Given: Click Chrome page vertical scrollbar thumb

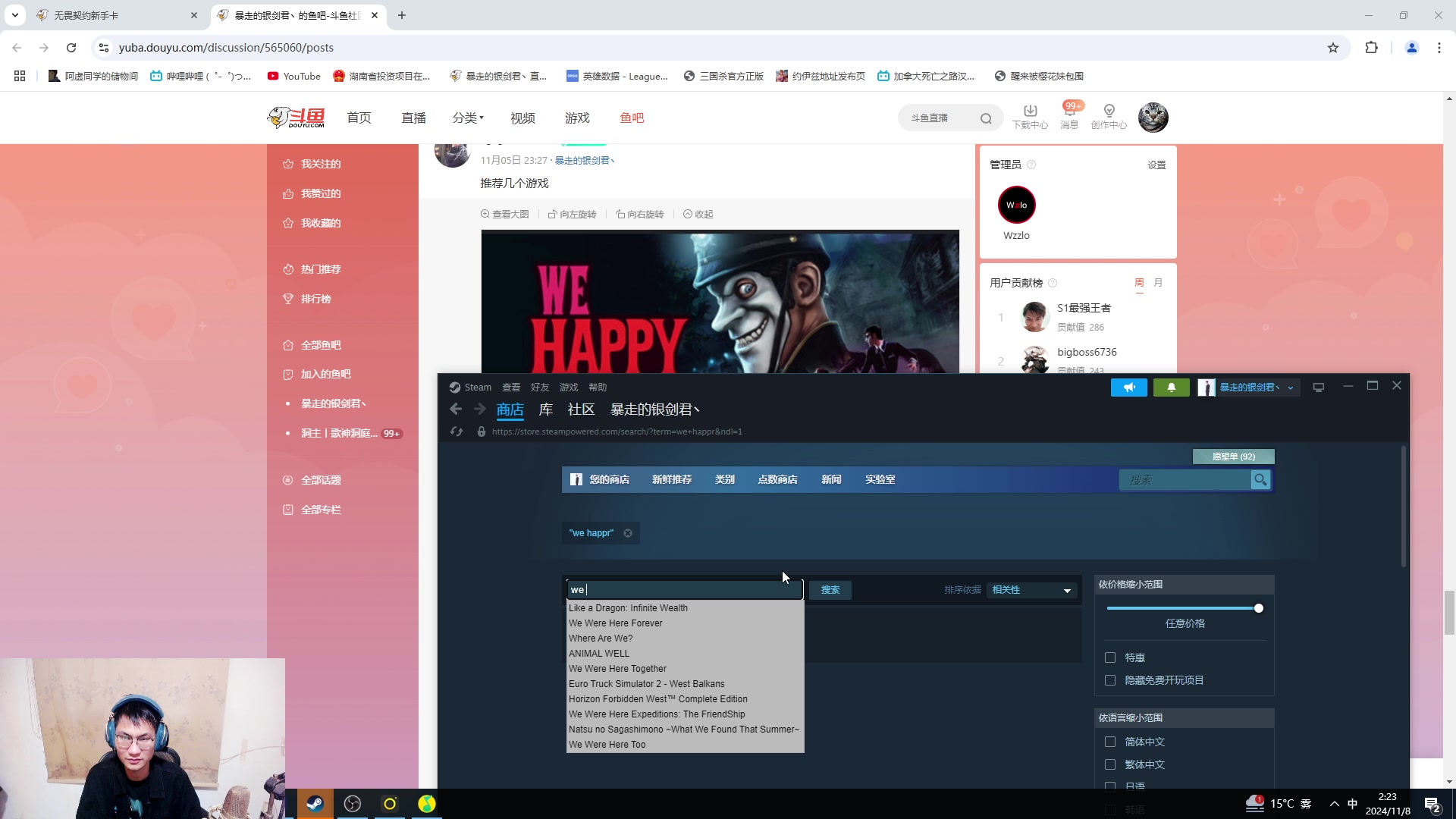Looking at the screenshot, I should tap(1449, 613).
